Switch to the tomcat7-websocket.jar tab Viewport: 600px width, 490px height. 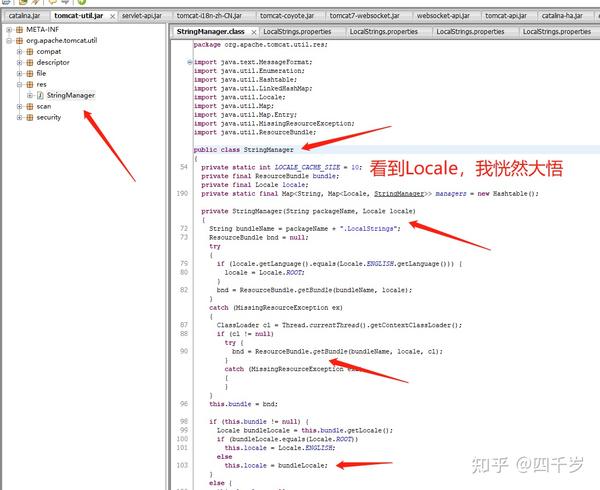click(364, 16)
